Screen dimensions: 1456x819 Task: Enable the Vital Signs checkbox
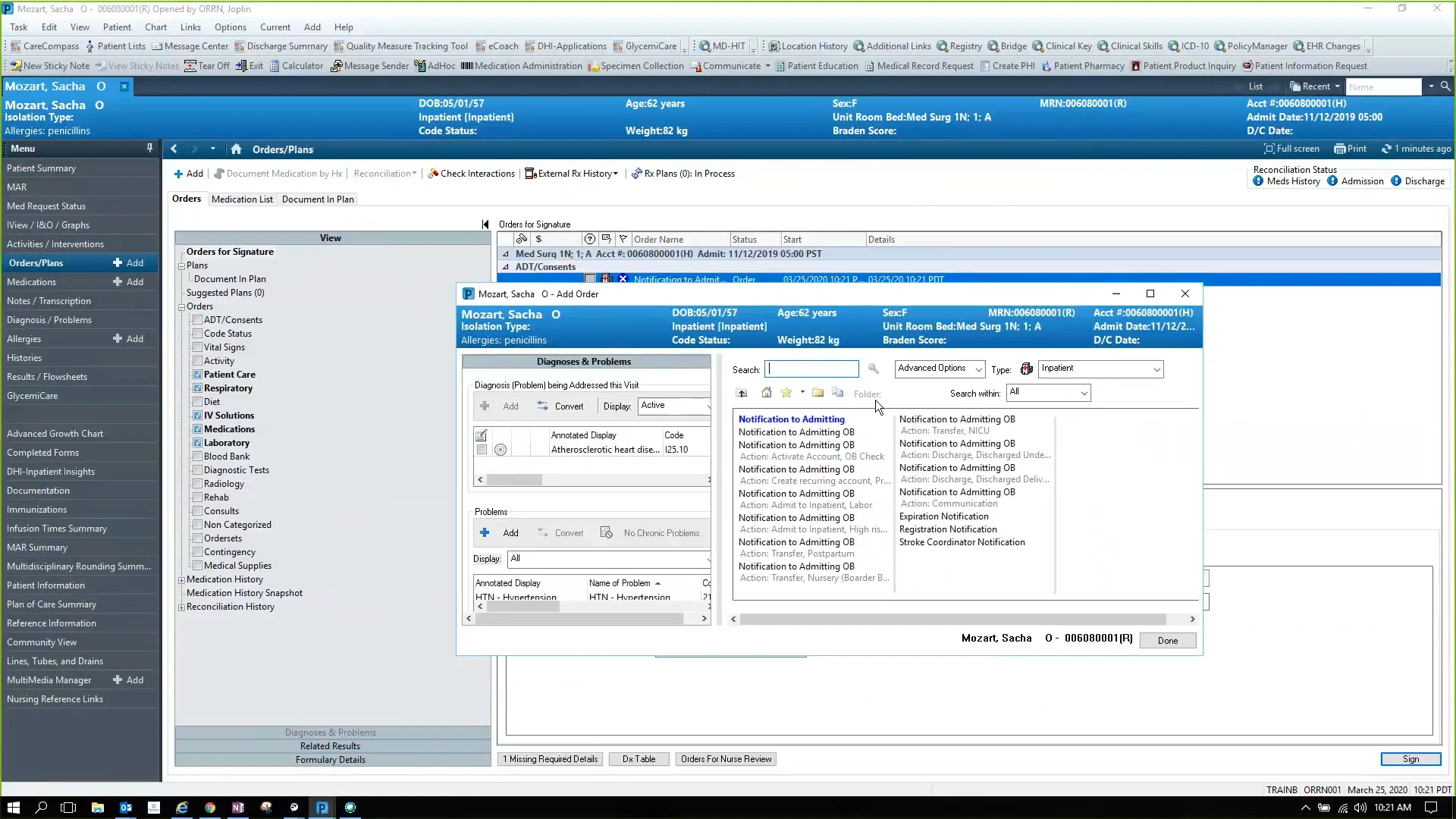[x=198, y=347]
